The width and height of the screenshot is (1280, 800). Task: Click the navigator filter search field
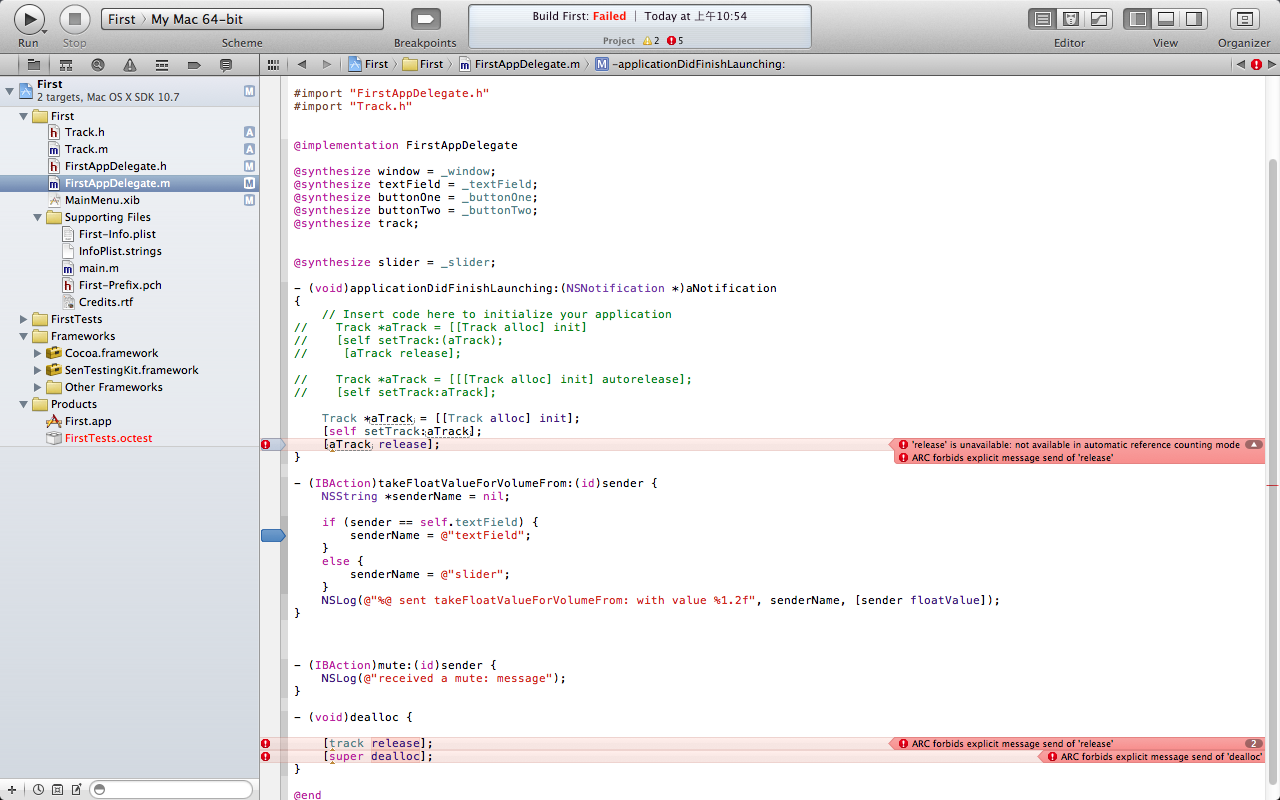170,790
